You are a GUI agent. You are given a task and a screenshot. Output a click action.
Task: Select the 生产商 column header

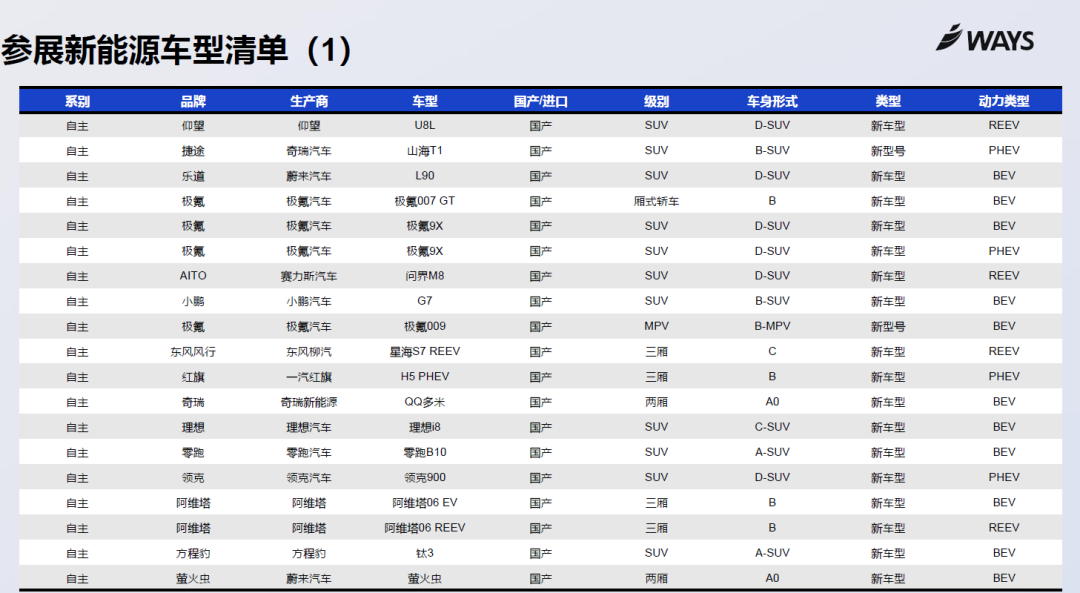(x=309, y=101)
